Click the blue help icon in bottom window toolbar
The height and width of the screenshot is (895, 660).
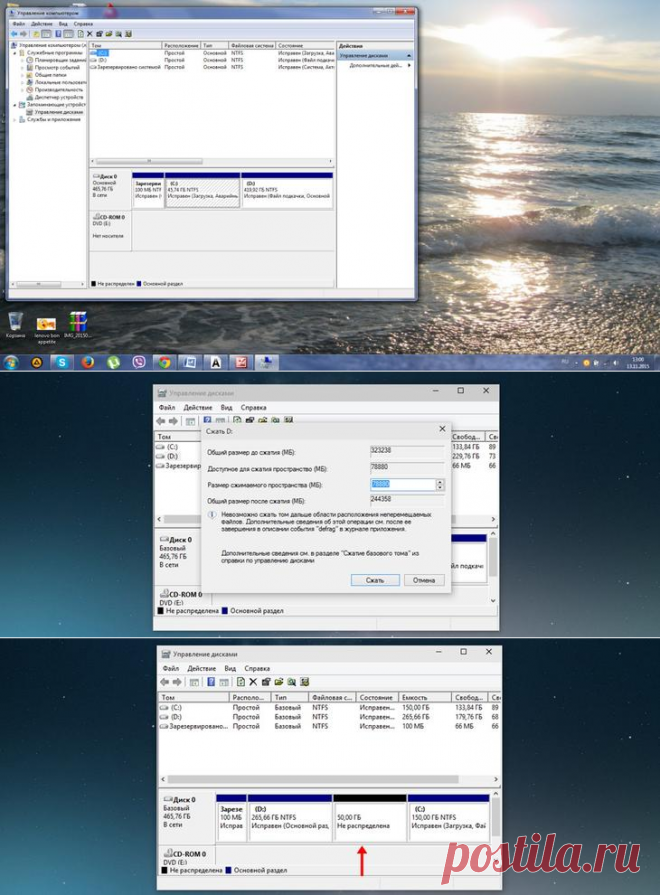pos(211,681)
